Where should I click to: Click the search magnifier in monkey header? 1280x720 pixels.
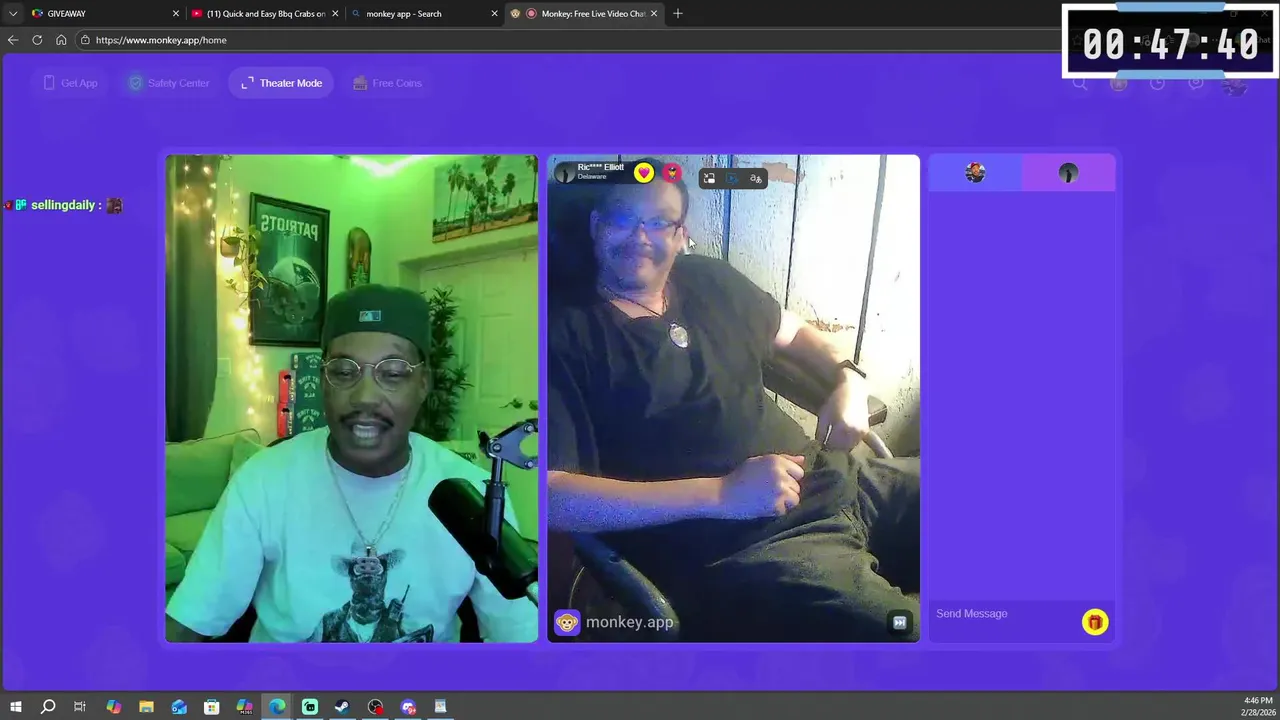coord(1080,83)
